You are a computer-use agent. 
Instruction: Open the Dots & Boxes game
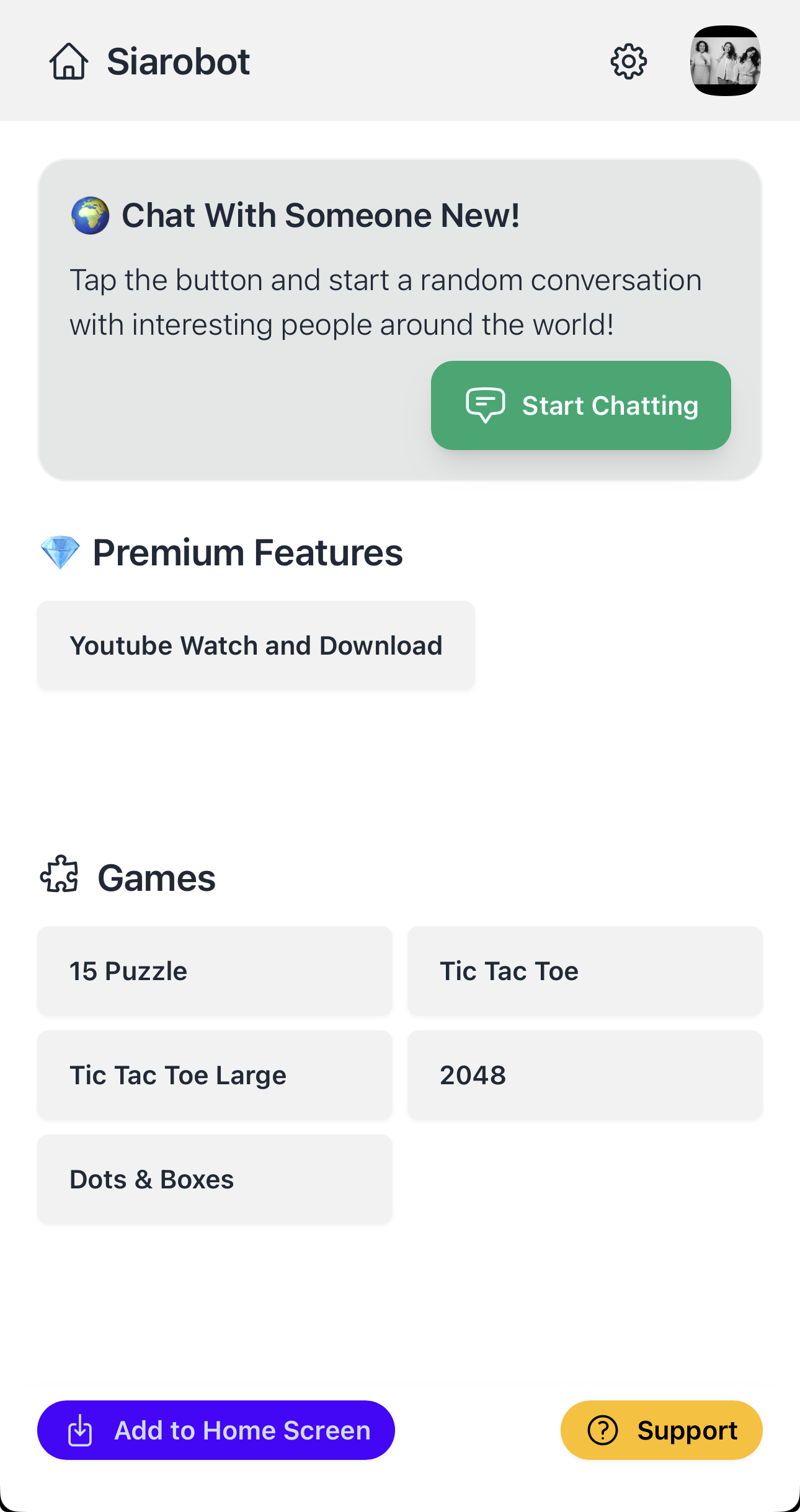click(x=215, y=1178)
